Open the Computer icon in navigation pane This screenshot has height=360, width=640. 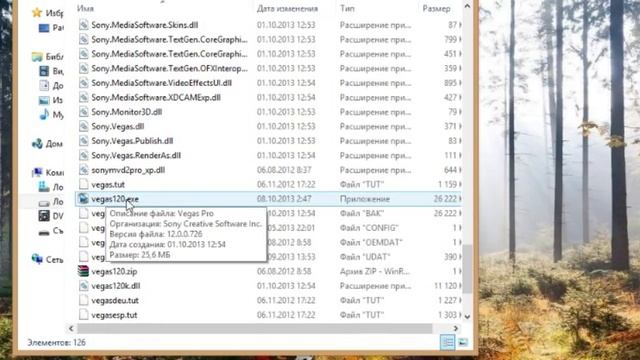(37, 173)
